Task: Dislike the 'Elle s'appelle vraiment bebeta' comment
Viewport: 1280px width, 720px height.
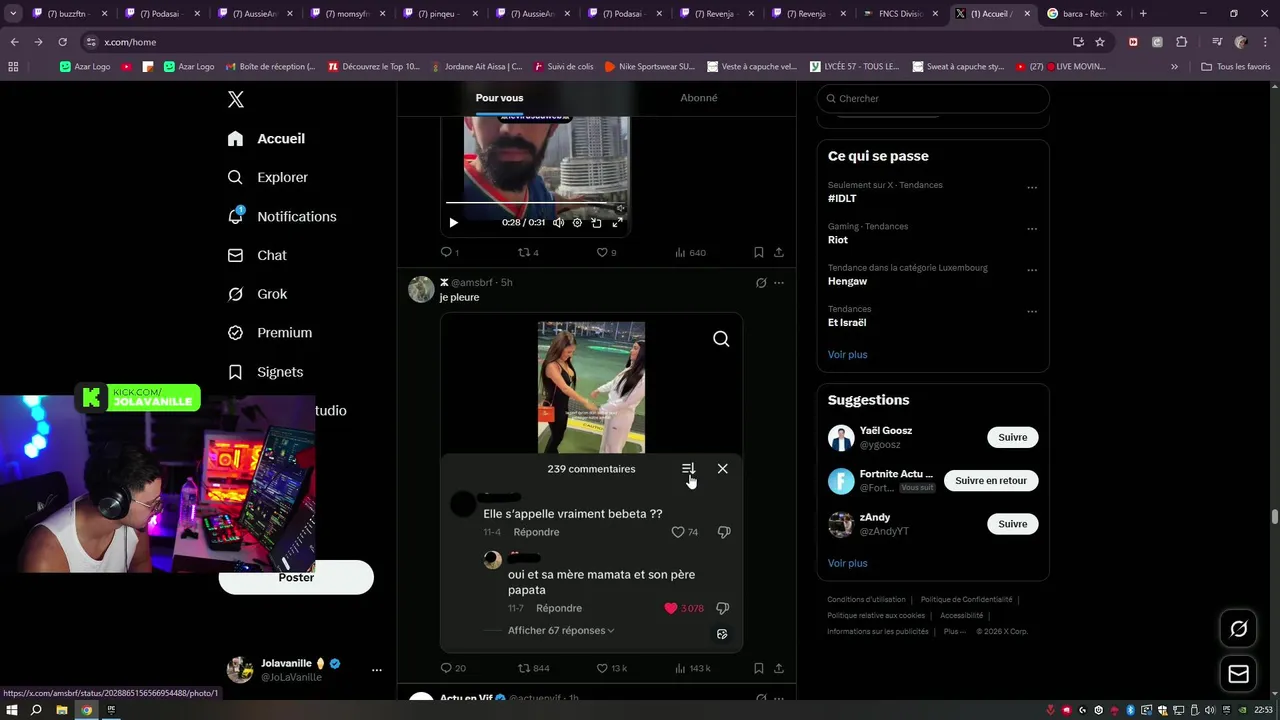Action: pos(724,532)
